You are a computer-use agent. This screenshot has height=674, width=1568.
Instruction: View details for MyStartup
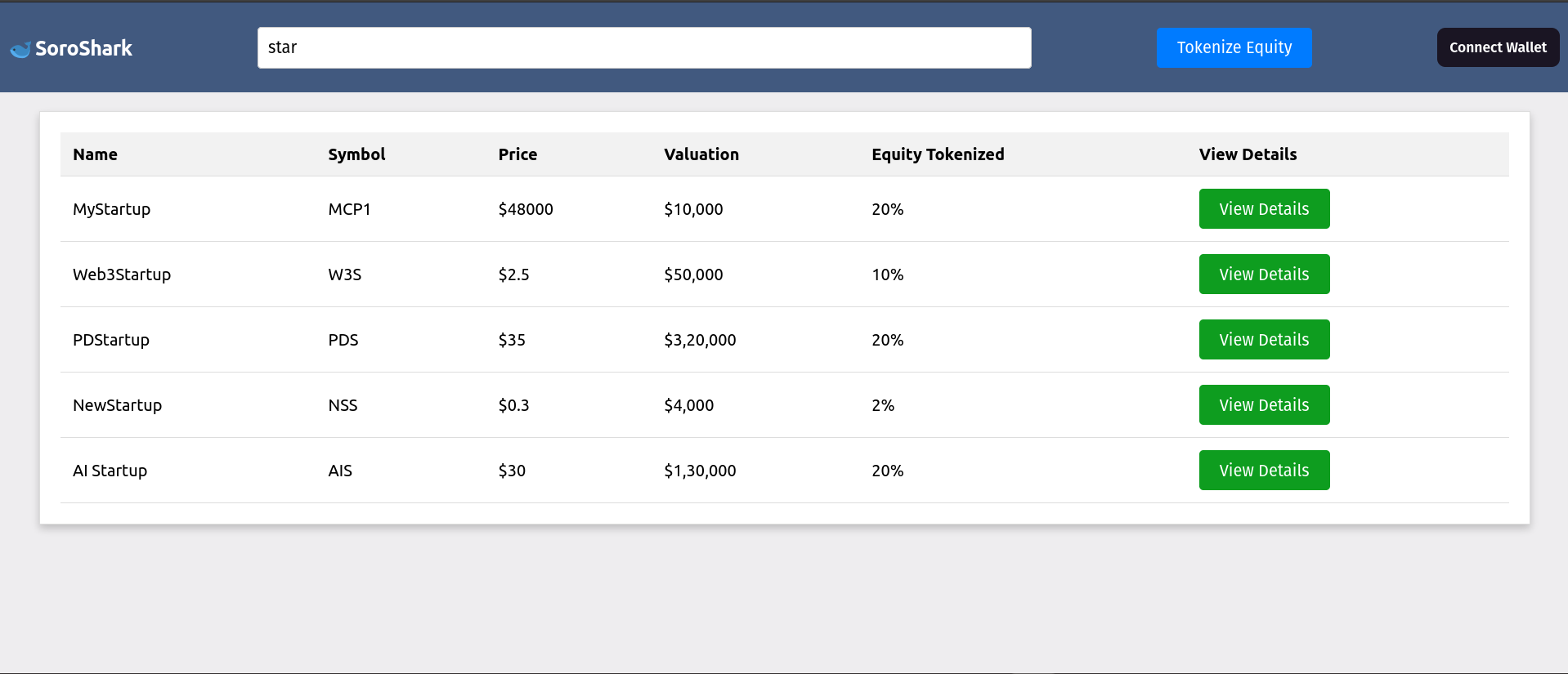(1264, 209)
